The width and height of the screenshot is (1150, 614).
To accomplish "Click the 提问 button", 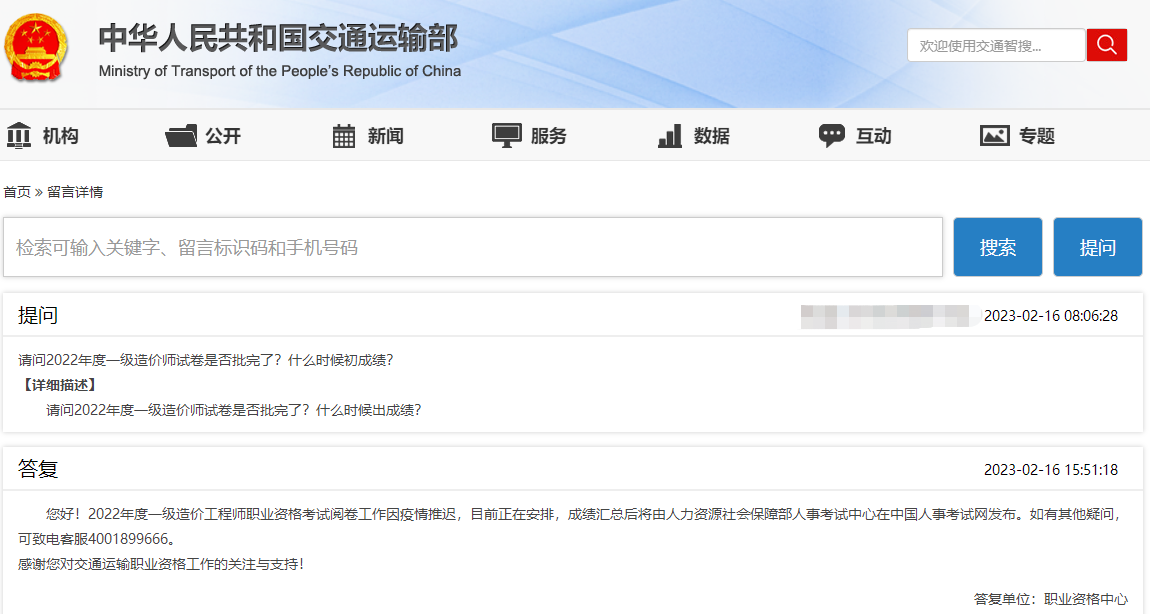I will click(1097, 246).
